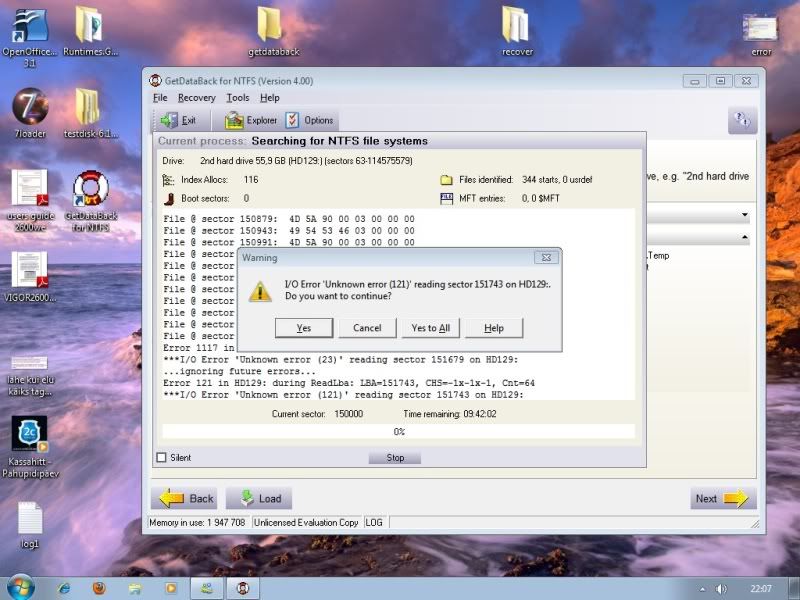Click the Load button
Viewport: 800px width, 600px height.
click(x=259, y=498)
